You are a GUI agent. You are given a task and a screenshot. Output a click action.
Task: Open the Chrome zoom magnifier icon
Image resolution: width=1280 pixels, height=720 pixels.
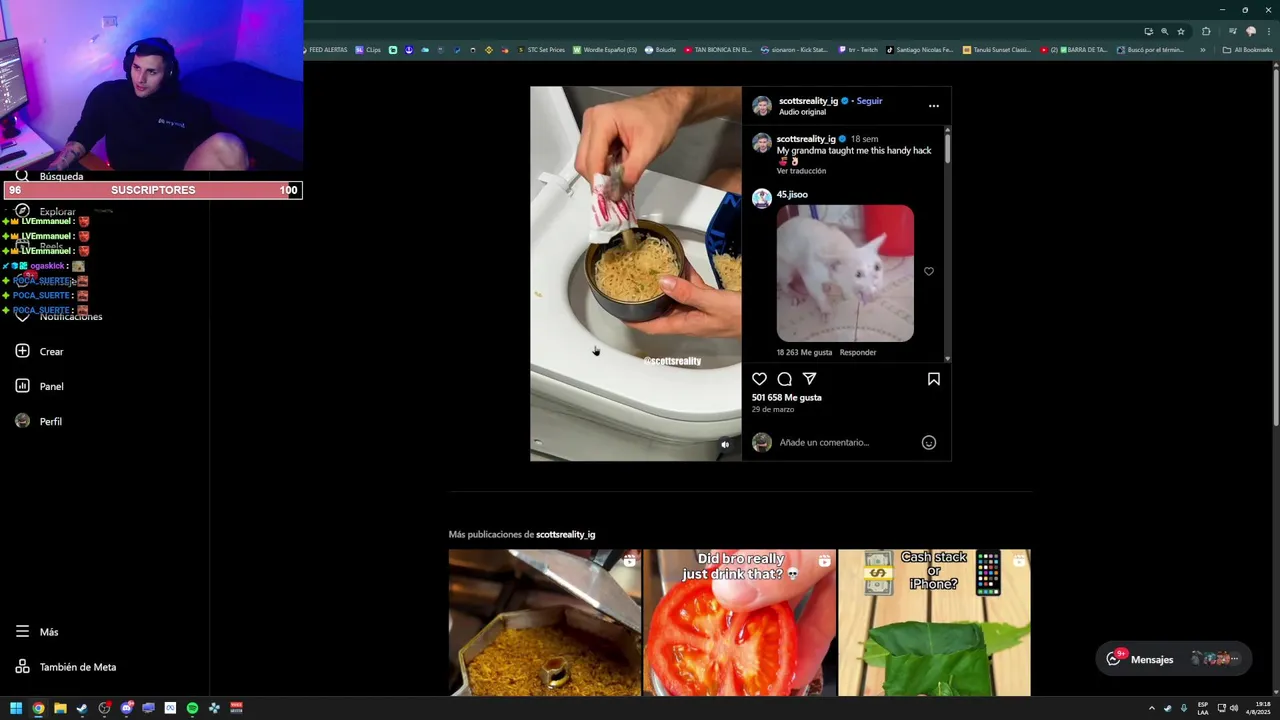pos(1164,31)
